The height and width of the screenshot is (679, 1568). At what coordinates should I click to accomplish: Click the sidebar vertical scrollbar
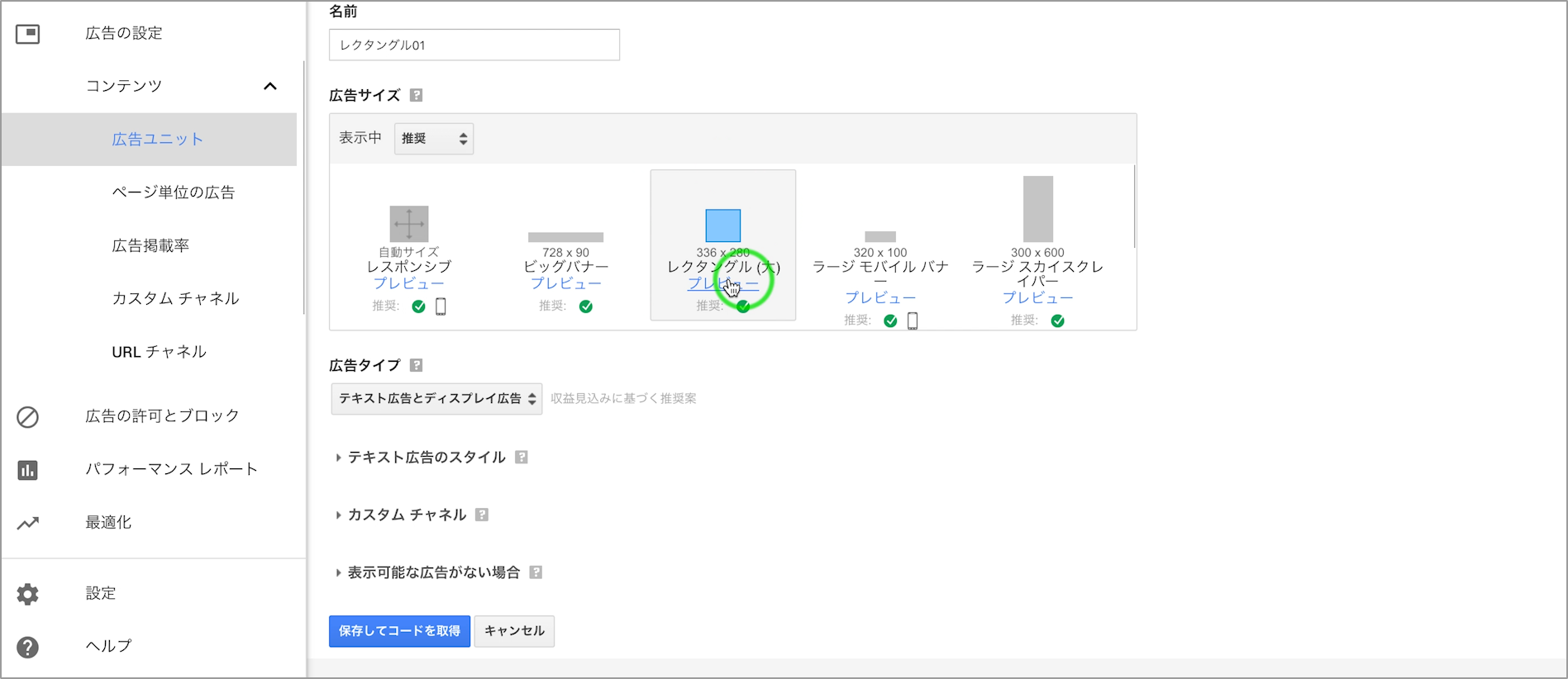tap(303, 188)
